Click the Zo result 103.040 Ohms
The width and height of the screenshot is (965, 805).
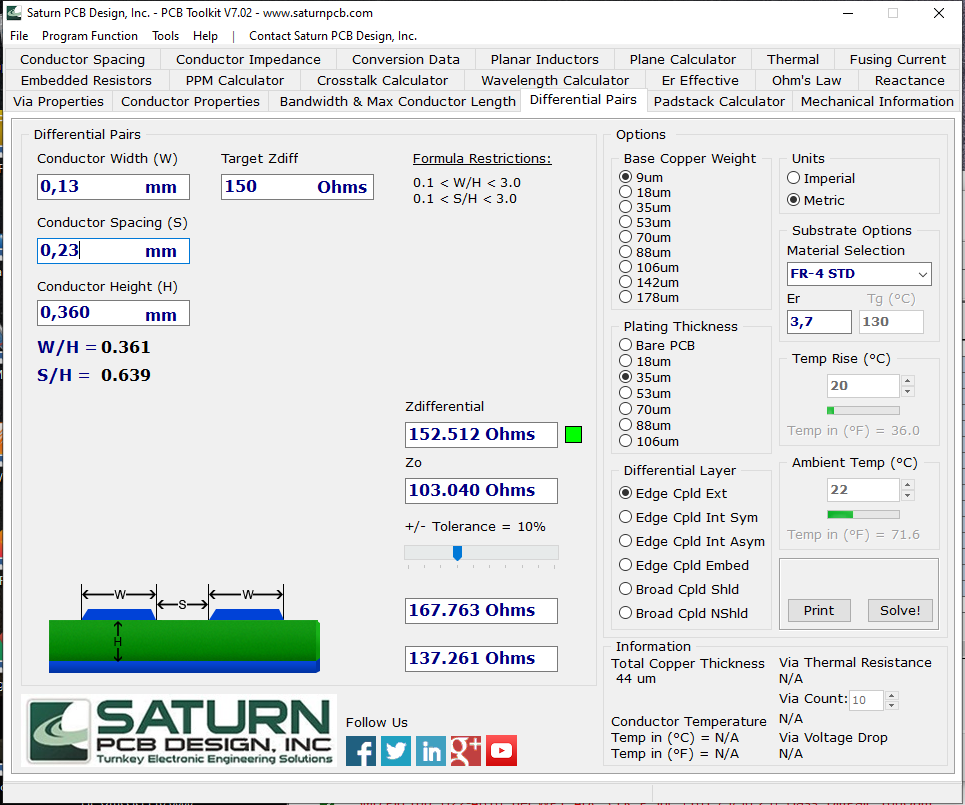481,491
